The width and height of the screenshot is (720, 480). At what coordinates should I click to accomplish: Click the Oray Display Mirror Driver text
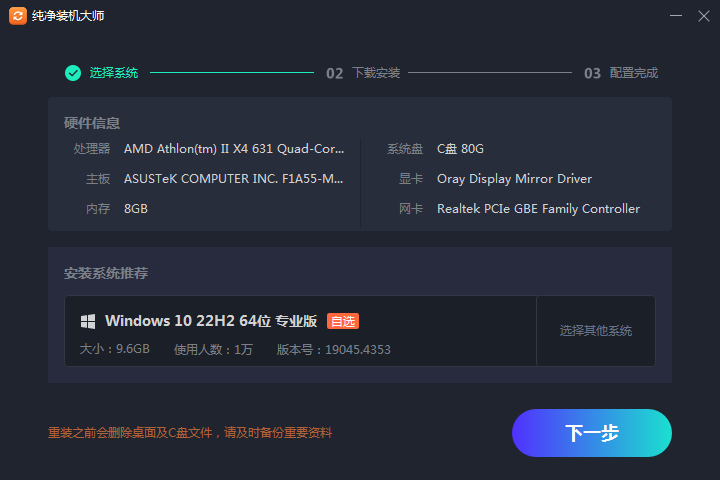click(514, 179)
